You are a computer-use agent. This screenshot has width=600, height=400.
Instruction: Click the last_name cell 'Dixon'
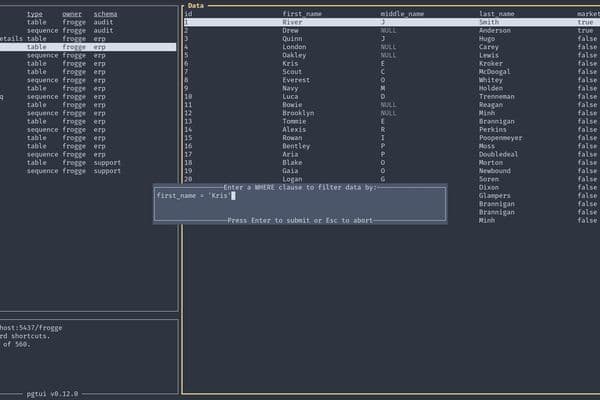click(489, 188)
